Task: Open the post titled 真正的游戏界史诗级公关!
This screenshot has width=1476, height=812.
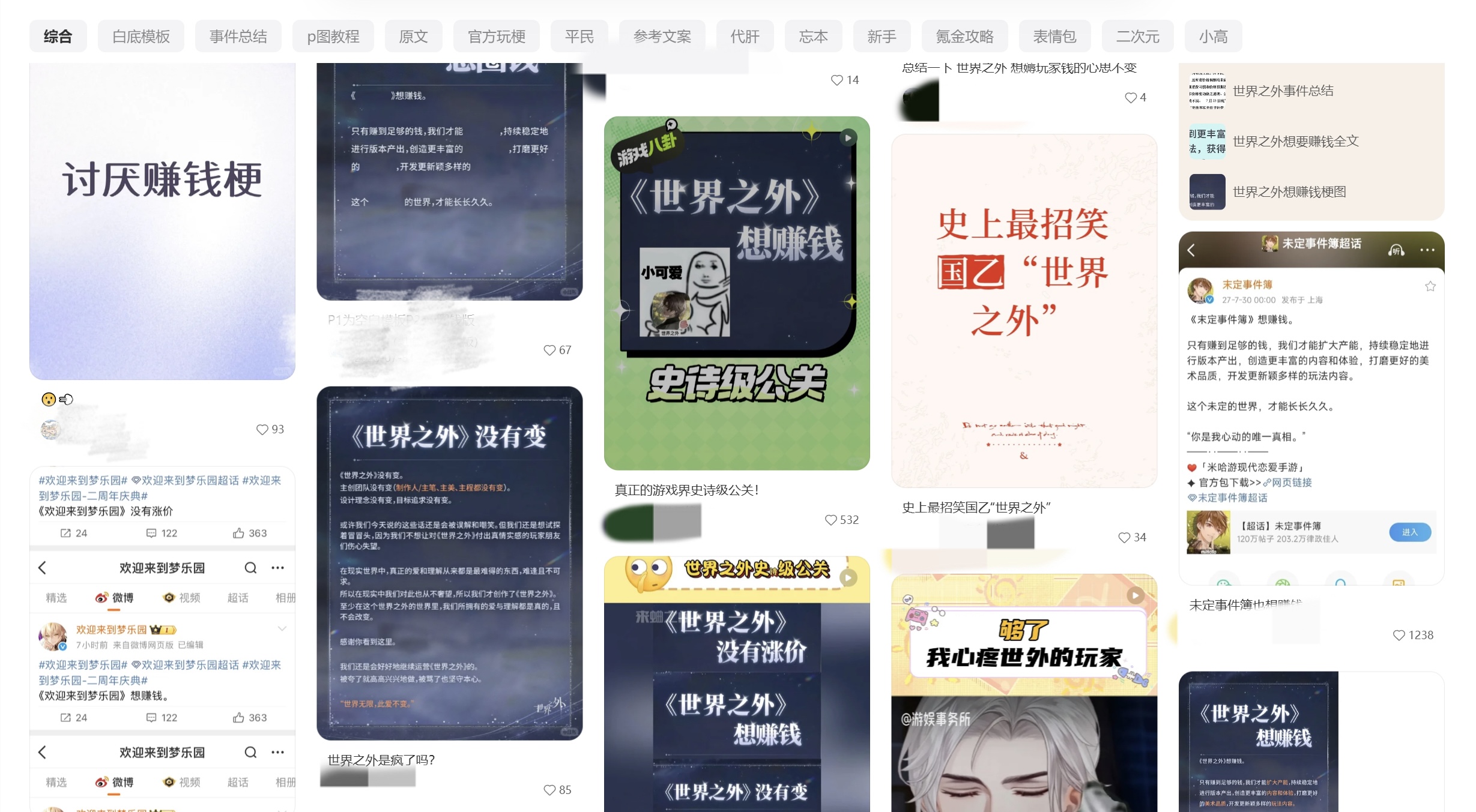Action: 687,490
